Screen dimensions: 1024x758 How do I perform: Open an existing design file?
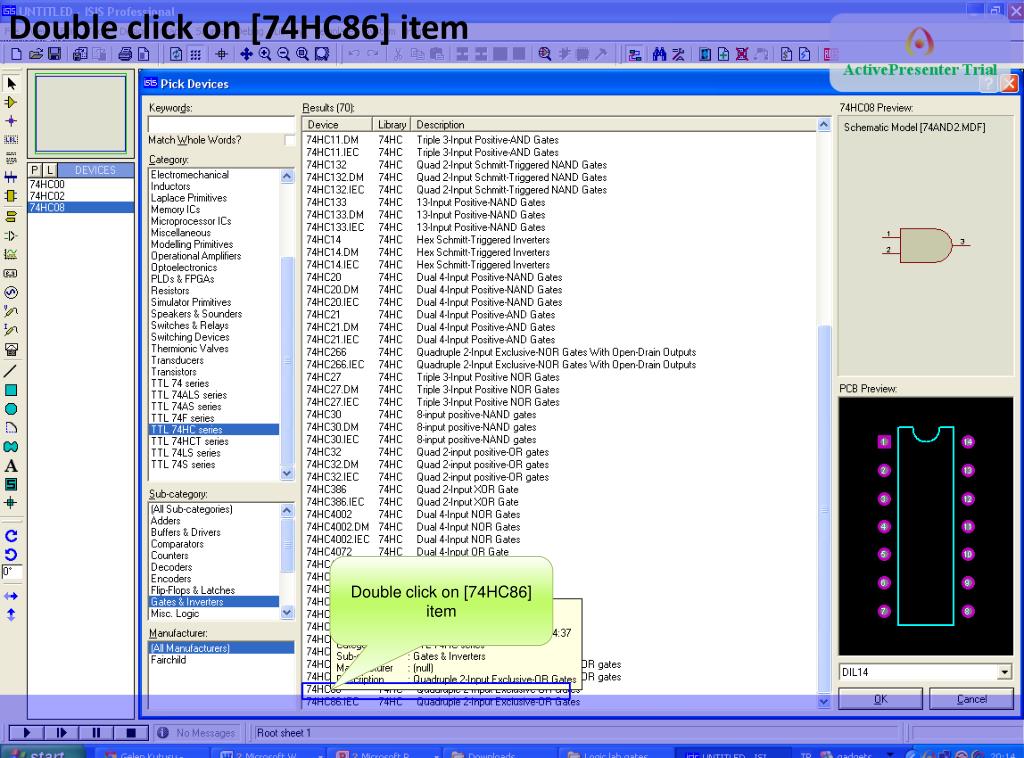tap(36, 54)
